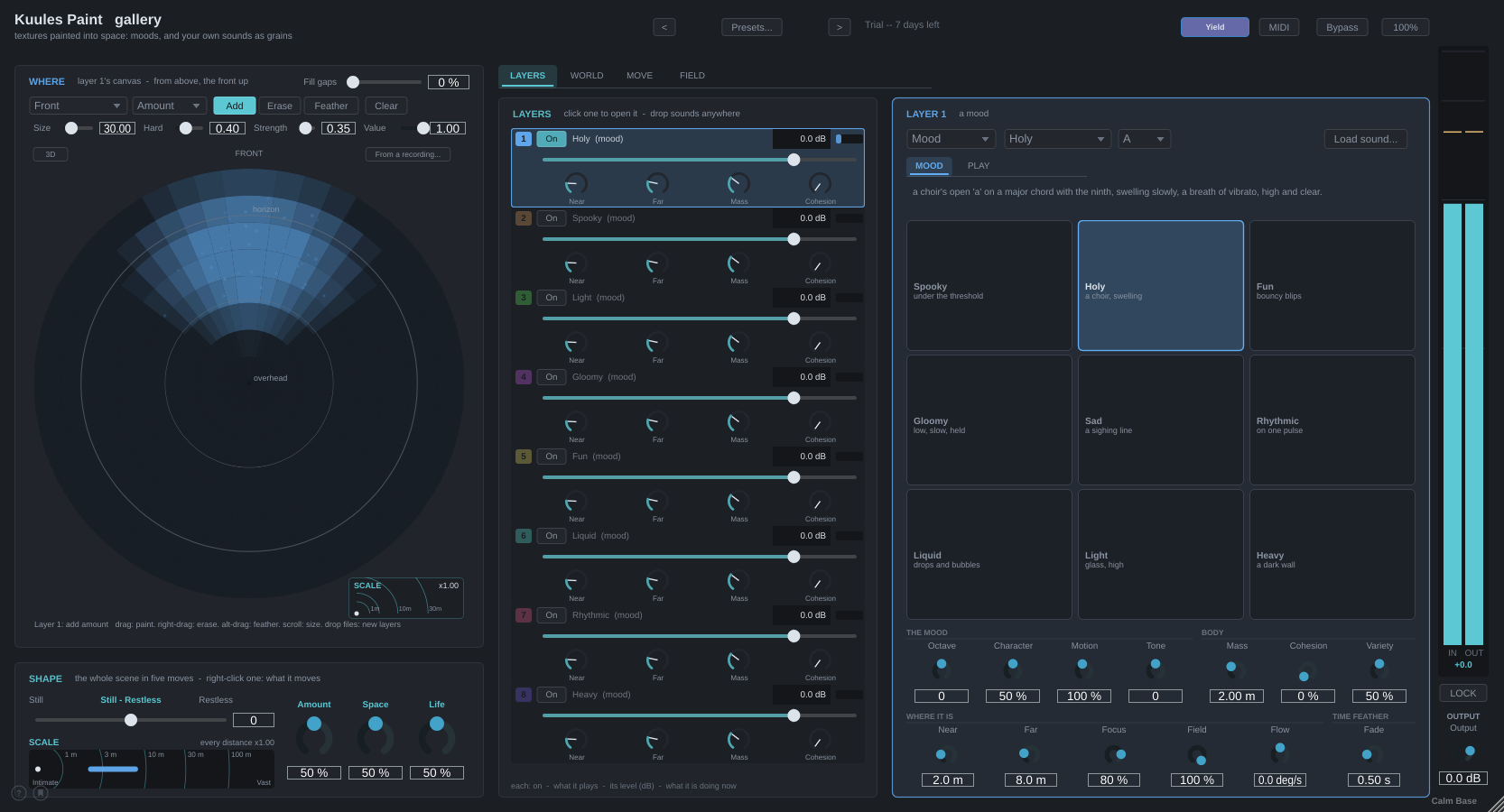Click the Focus knob under Where It Is

[x=1115, y=754]
